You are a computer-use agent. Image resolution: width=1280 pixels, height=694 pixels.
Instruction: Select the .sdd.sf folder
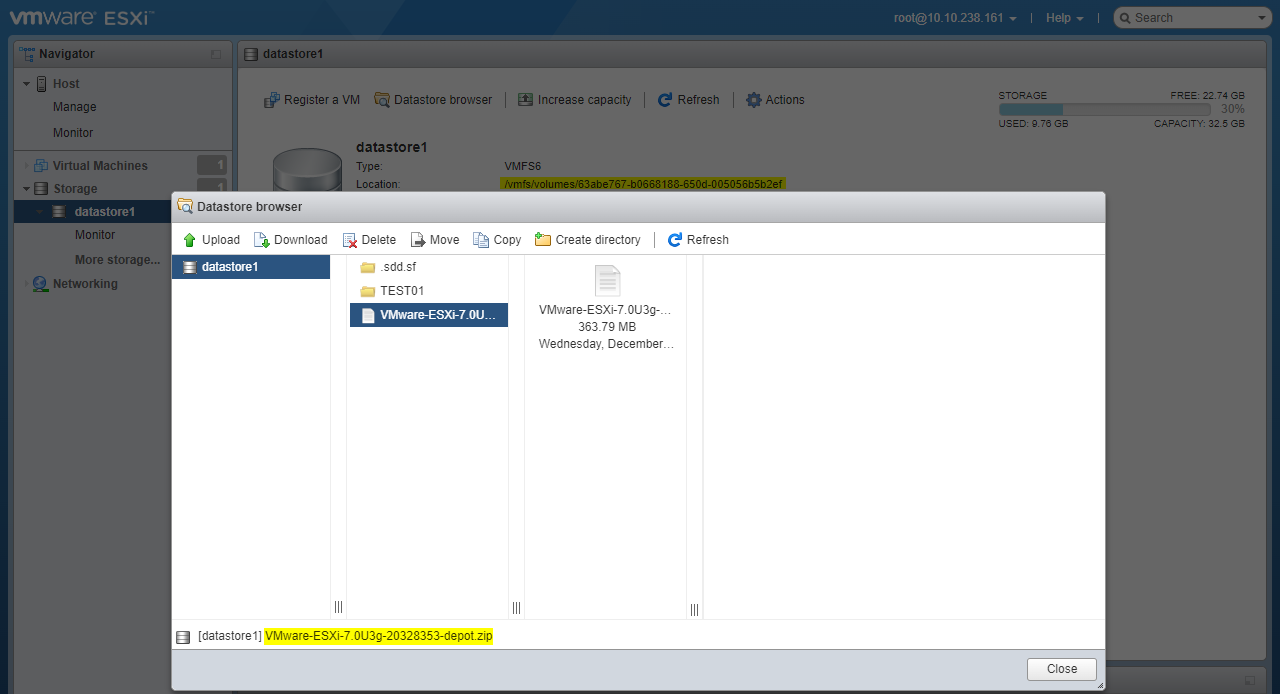click(x=397, y=267)
